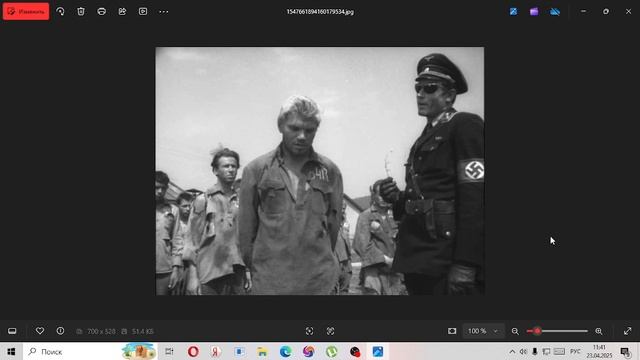Switch to Photos app icon on taskbar
640x360 pixels.
click(x=378, y=351)
